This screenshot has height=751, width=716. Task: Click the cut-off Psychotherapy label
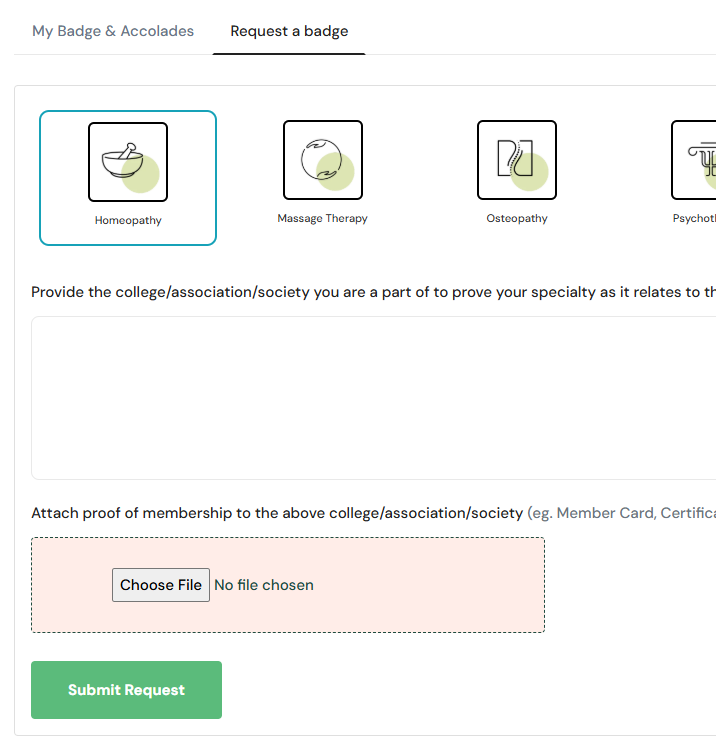[x=695, y=218]
